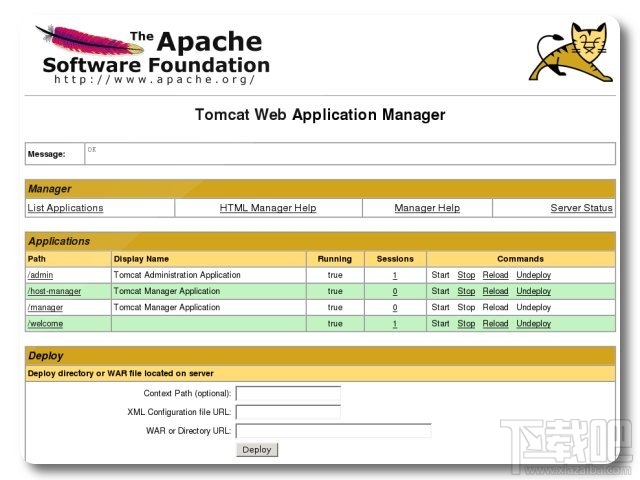Open the List Applications link
The image size is (640, 480).
65,208
